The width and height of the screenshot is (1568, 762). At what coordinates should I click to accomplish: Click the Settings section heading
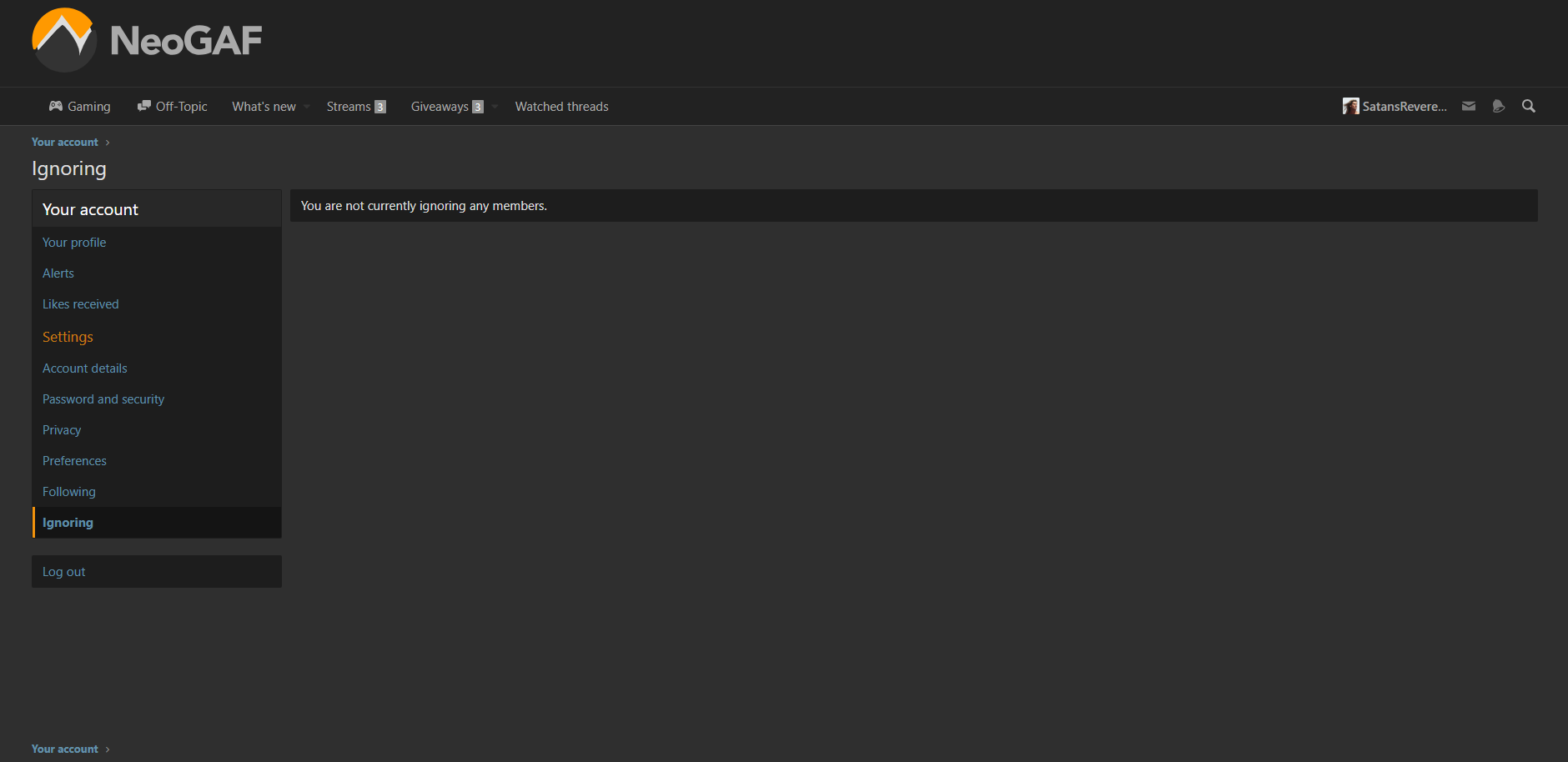(x=68, y=337)
